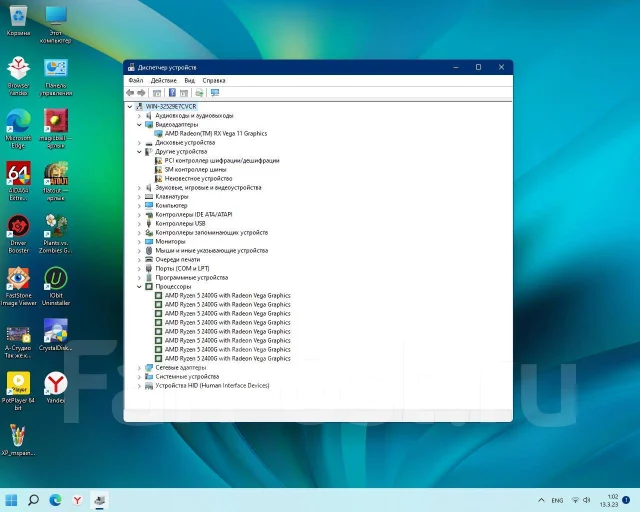Collapse the Процессоры category

tap(139, 287)
